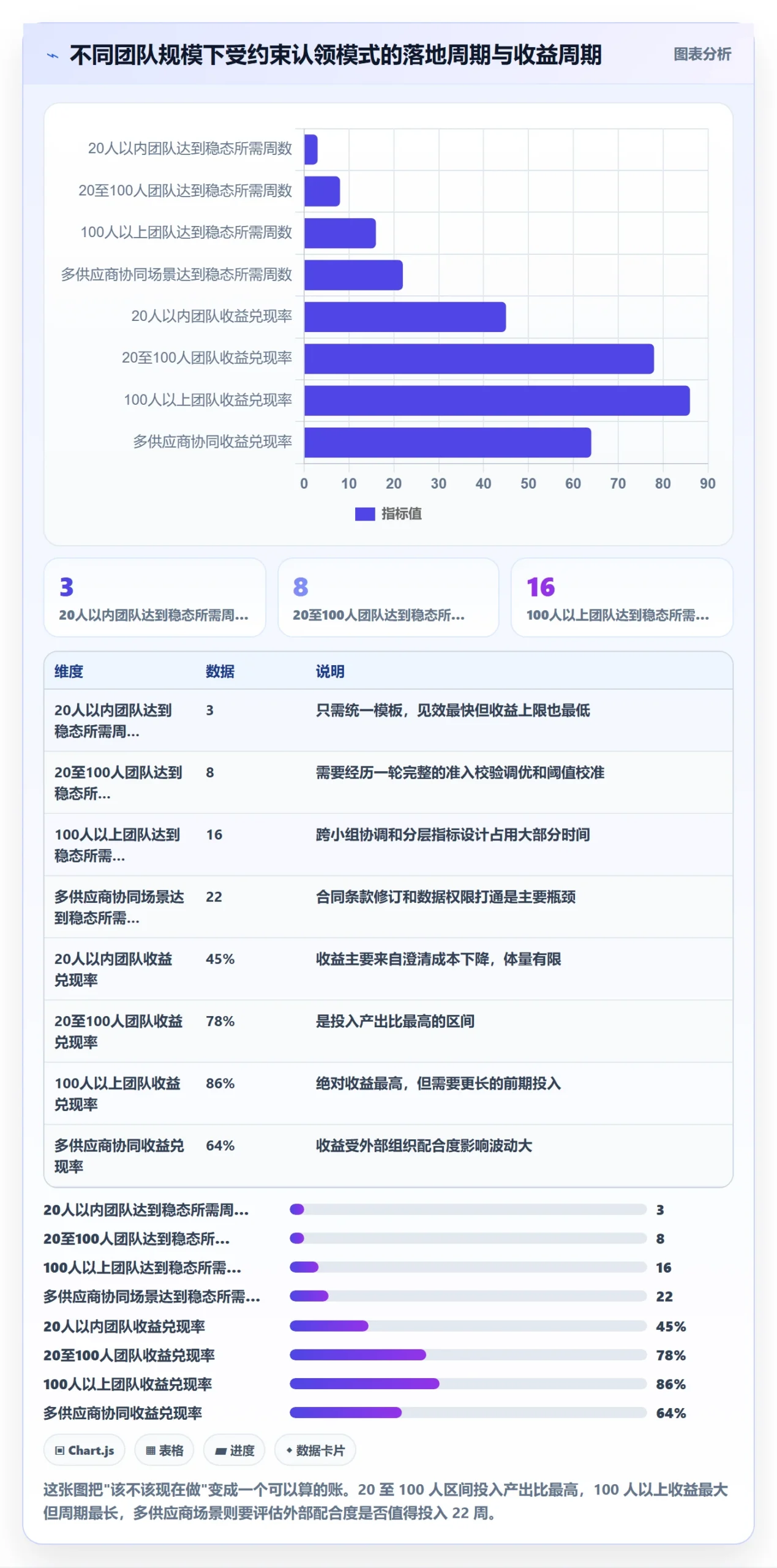Click the progress bar showing 64%

pos(468,1412)
